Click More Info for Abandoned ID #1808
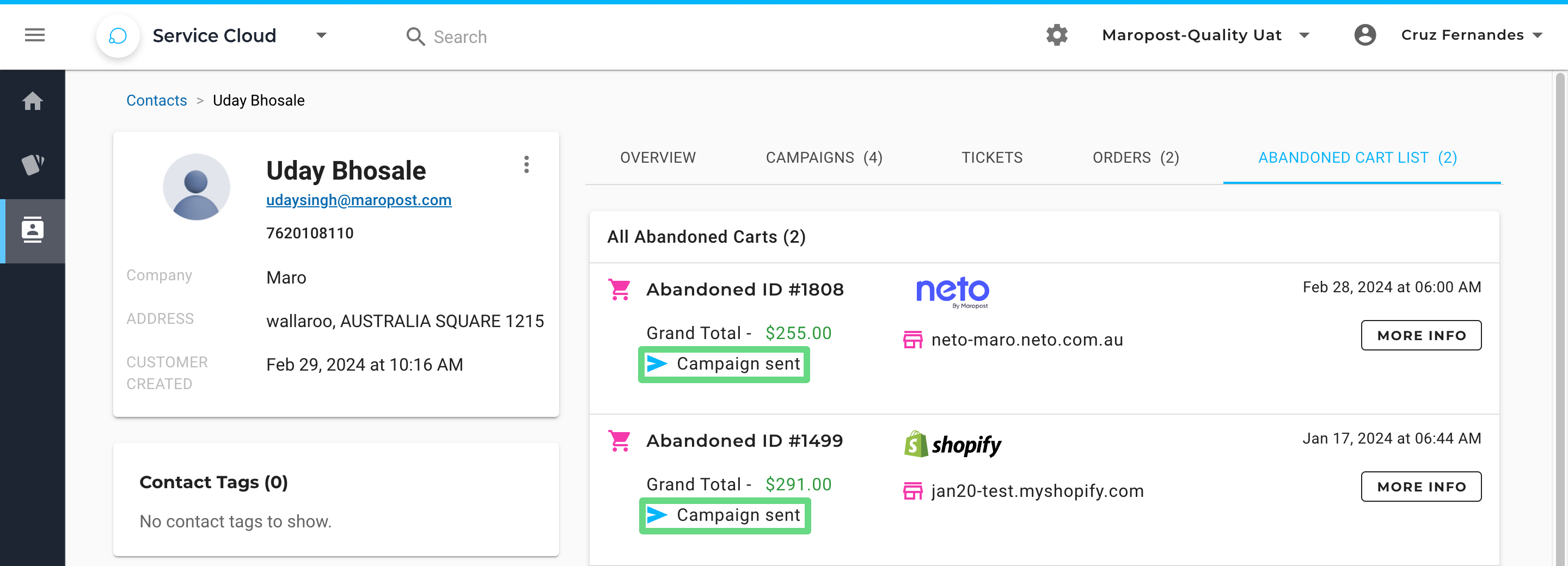 pyautogui.click(x=1420, y=335)
